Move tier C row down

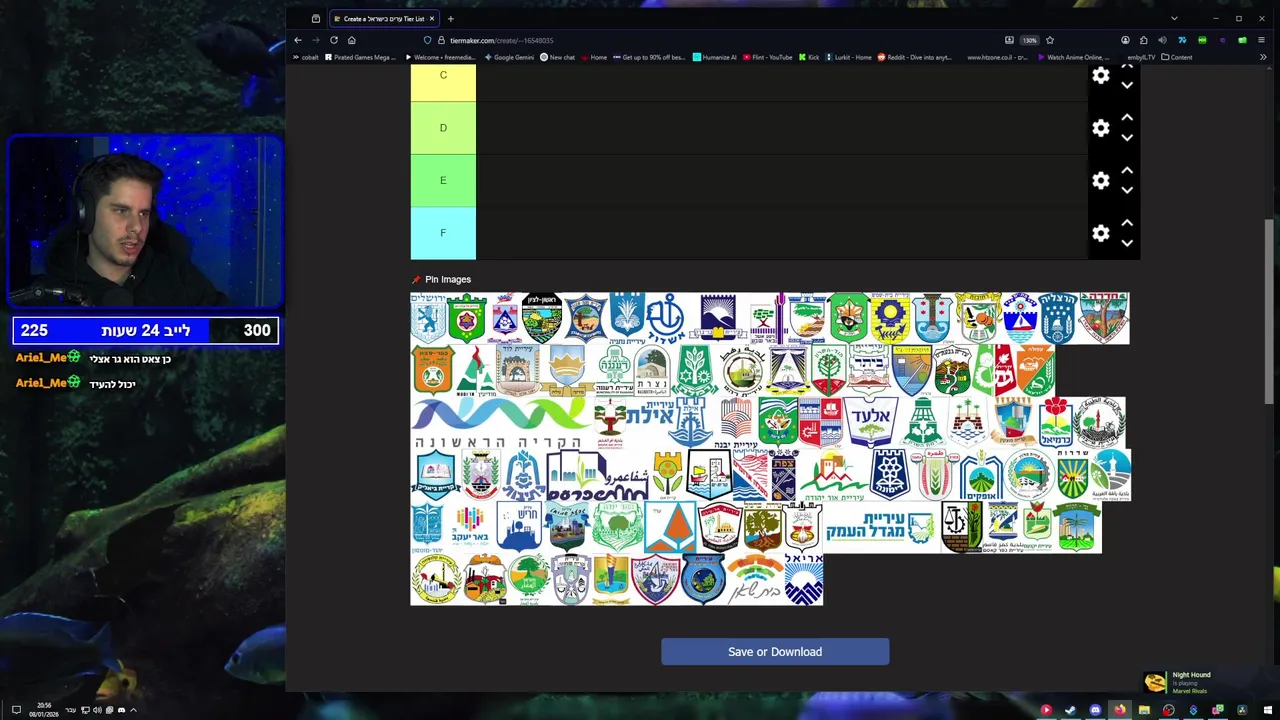(x=1127, y=86)
